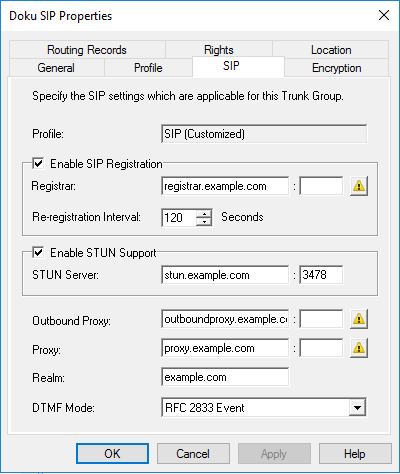Select the General tab

56,68
